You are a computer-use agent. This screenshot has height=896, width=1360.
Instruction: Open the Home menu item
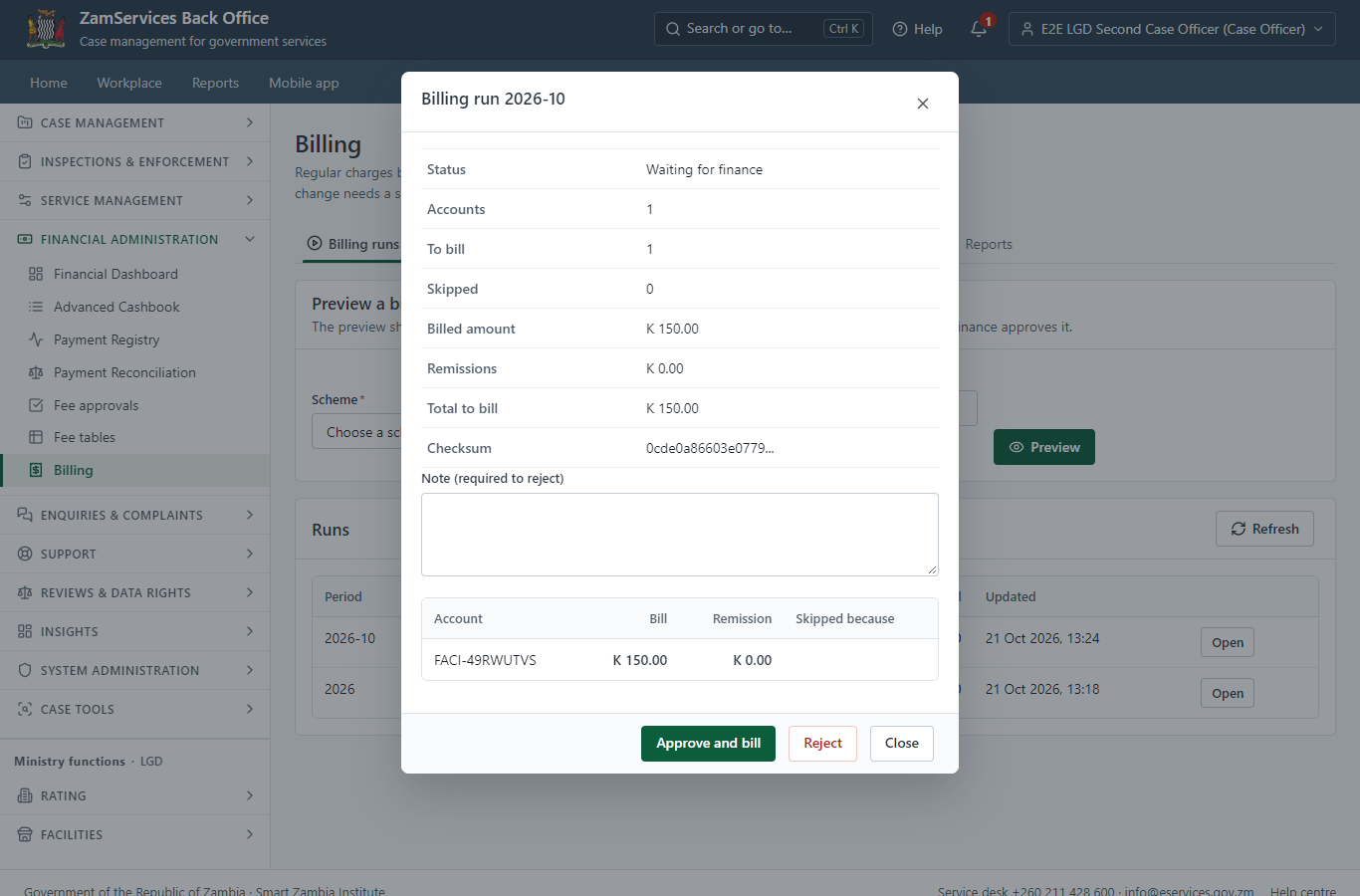49,83
